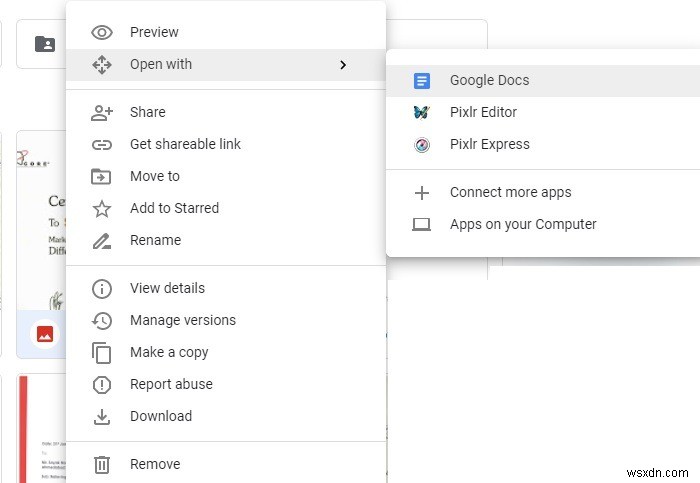Choose Apps on your Computer

[x=543, y=225]
